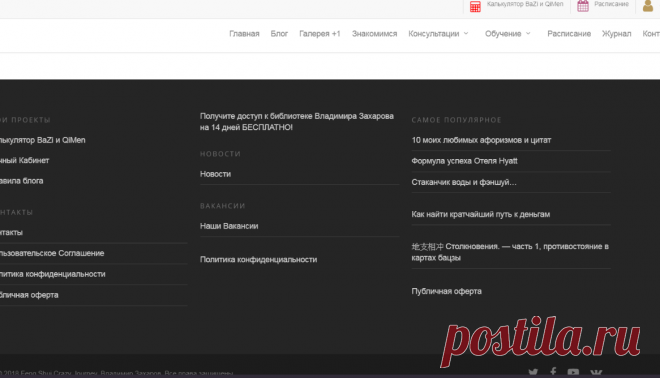660x378 pixels.
Task: Open middle column Политика конфиденциальности link
Action: click(258, 260)
